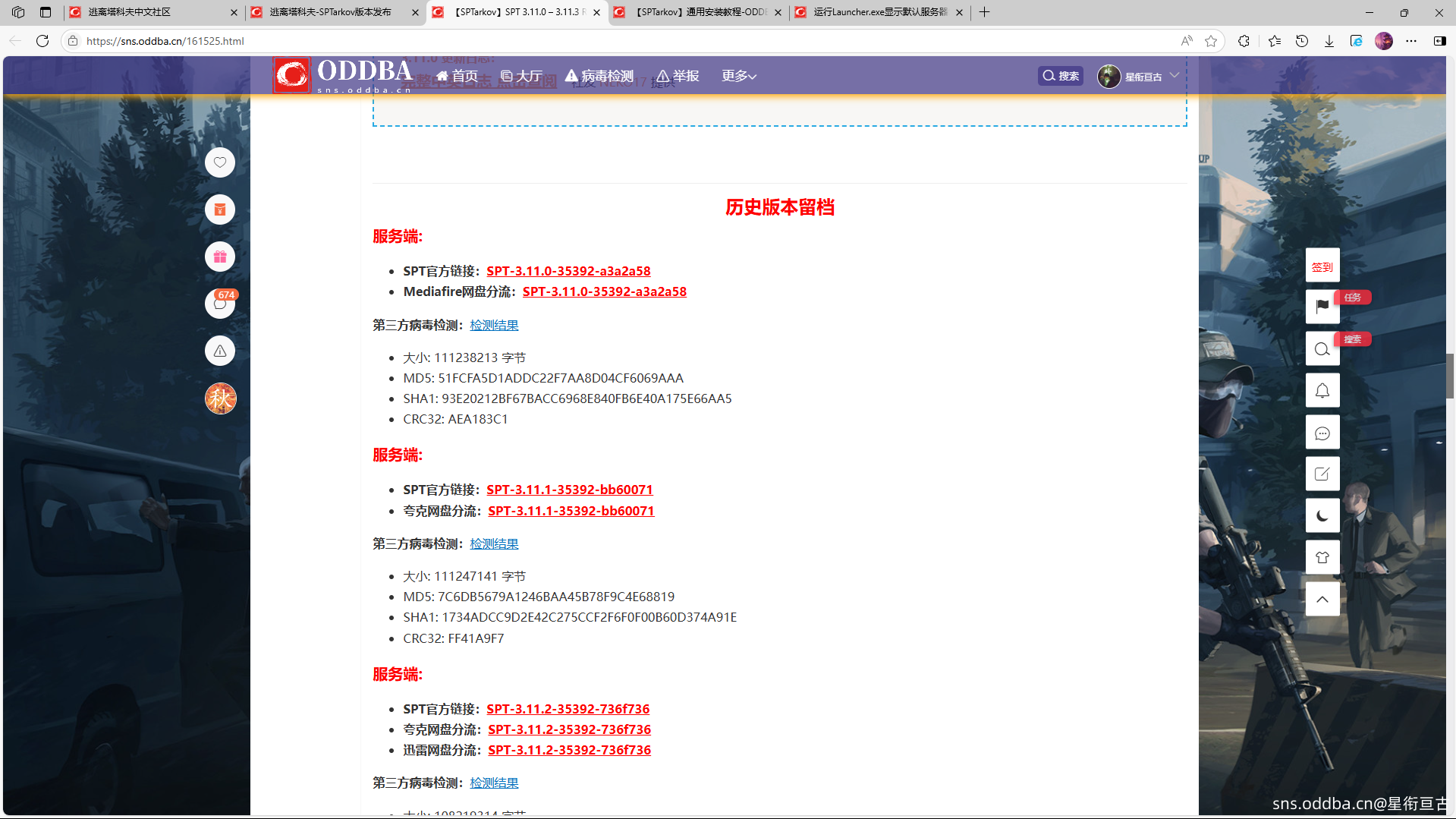Screen dimensions: 1456x819
Task: Expand user menu chevron beside 星衔亘古
Action: click(x=1175, y=75)
